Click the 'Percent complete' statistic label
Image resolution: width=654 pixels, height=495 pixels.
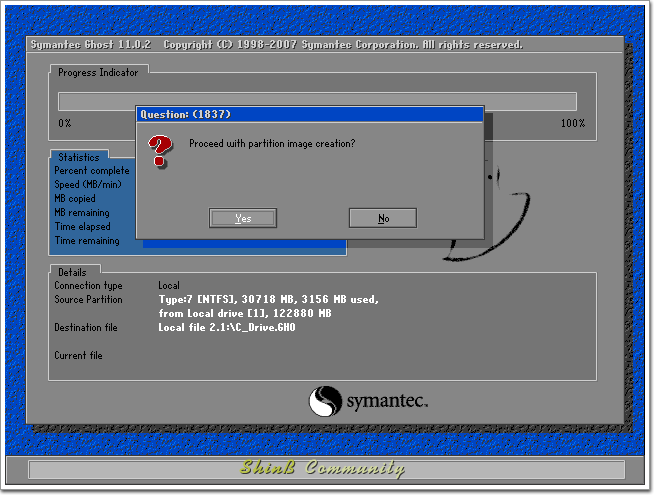tap(92, 171)
